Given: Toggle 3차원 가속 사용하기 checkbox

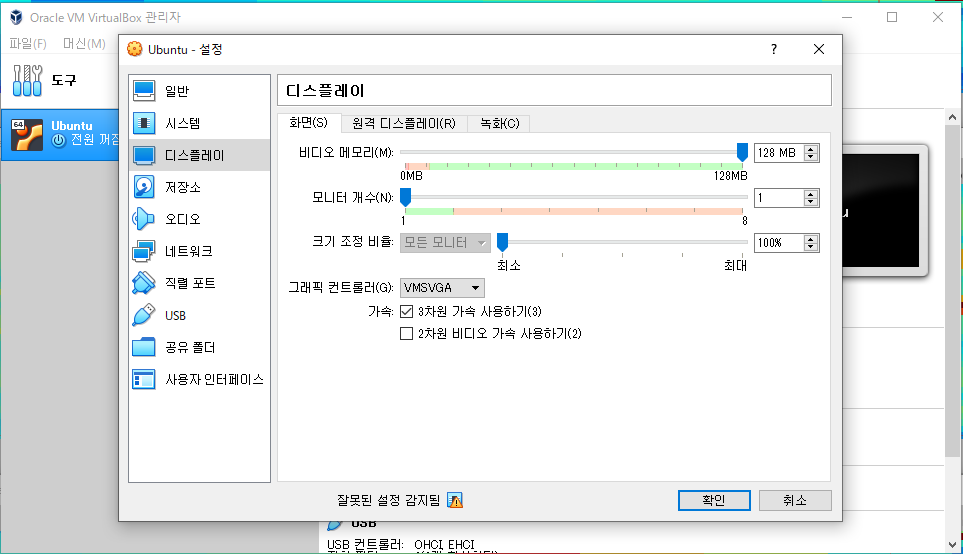Looking at the screenshot, I should 406,311.
